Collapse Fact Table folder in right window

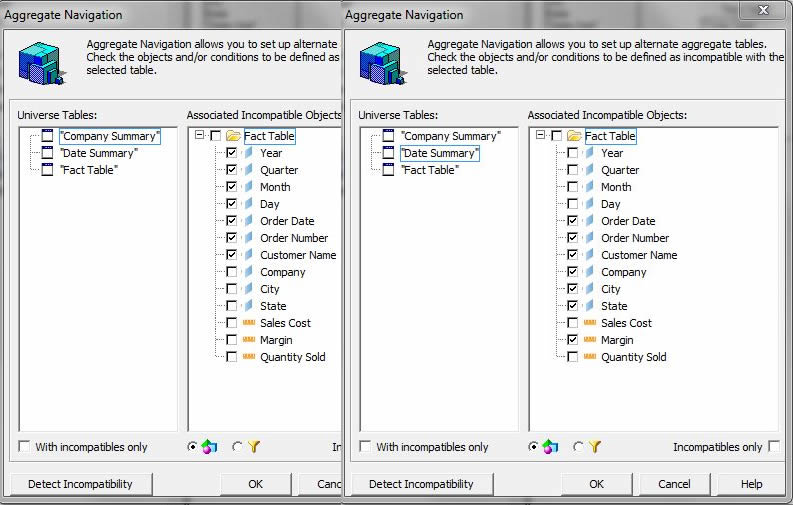(x=540, y=135)
